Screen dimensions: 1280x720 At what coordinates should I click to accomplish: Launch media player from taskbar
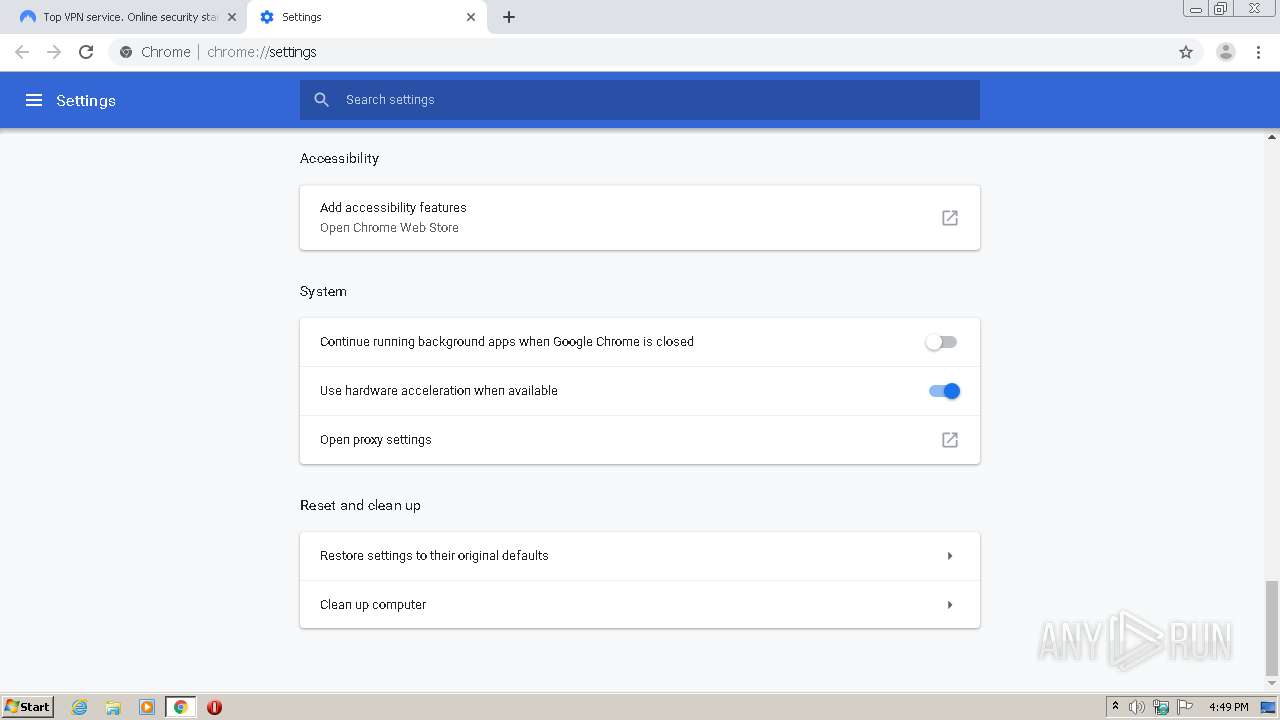(x=147, y=707)
